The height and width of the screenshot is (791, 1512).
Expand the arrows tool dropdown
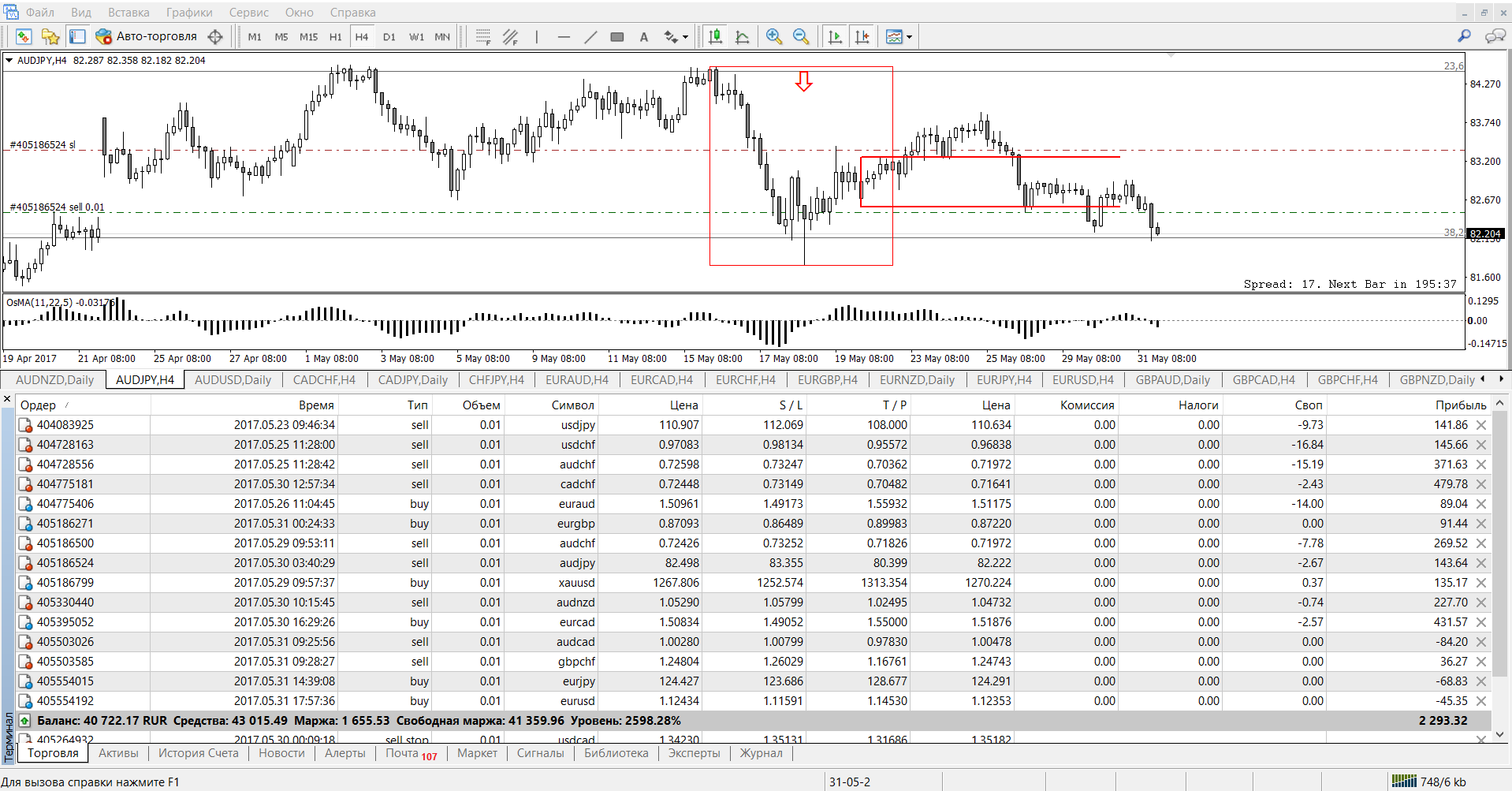tap(685, 37)
